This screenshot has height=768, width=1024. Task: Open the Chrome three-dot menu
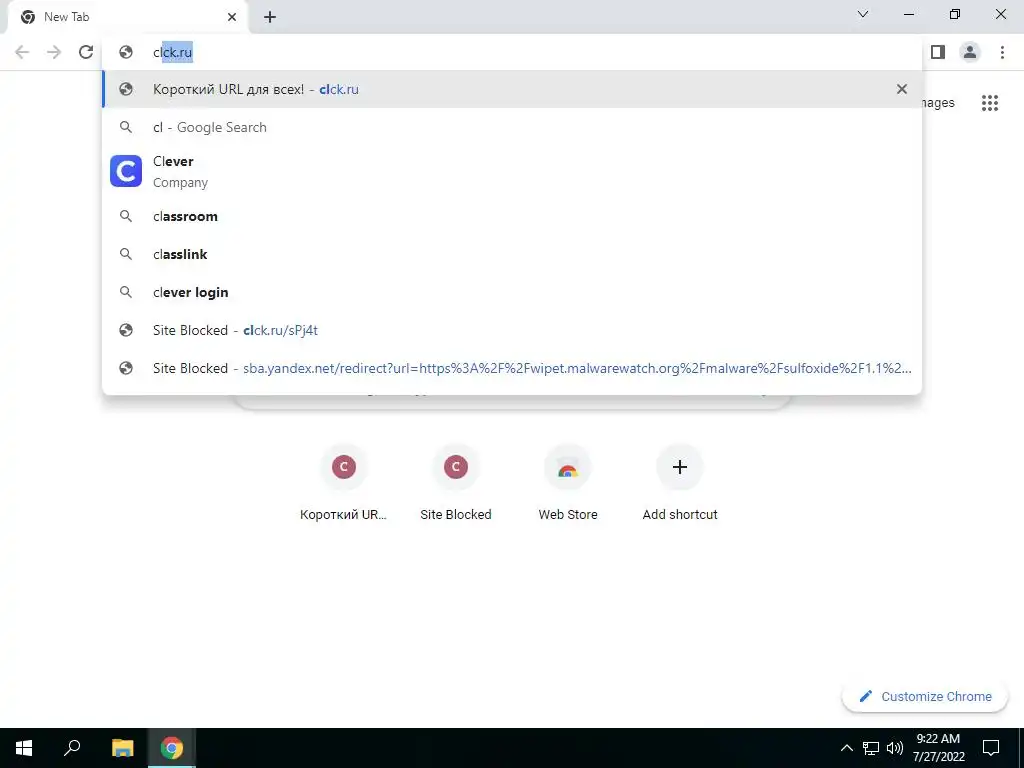click(x=1002, y=52)
